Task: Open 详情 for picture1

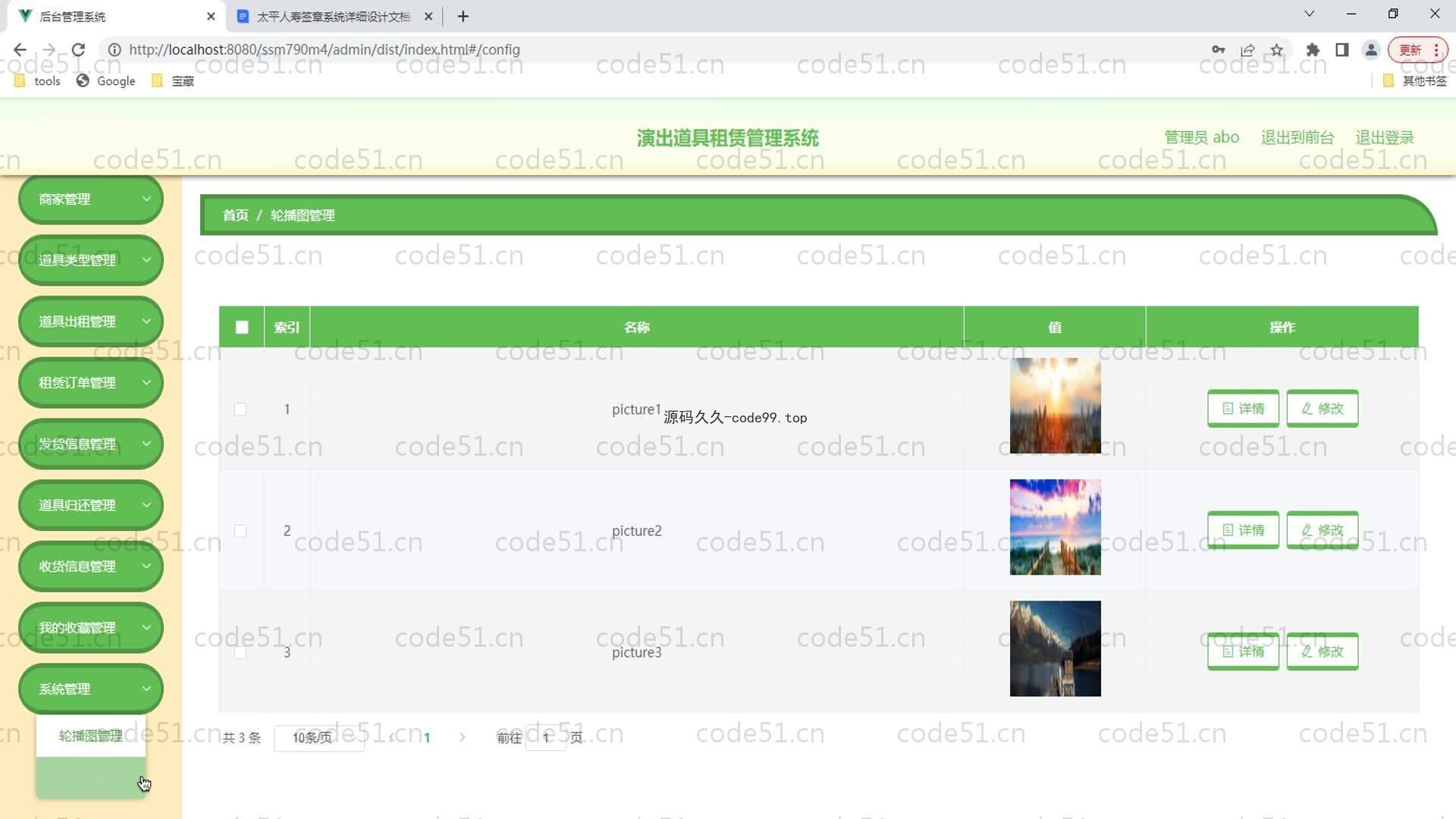Action: coord(1243,408)
